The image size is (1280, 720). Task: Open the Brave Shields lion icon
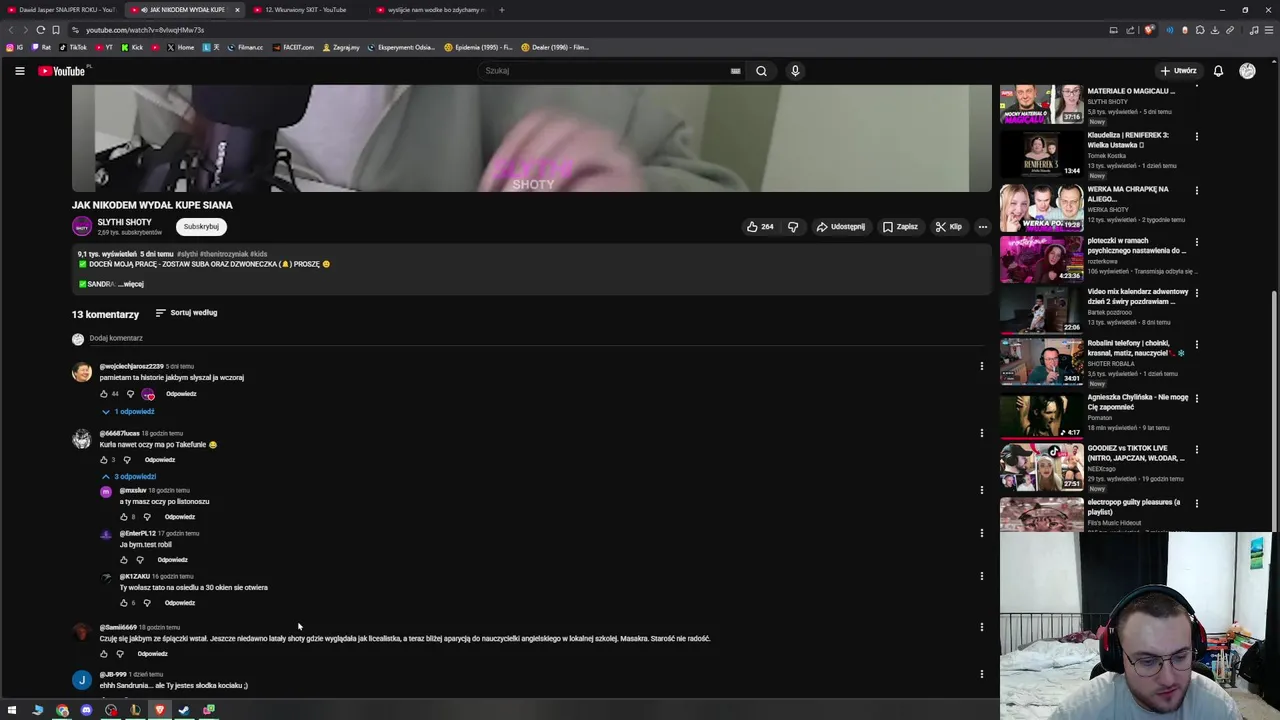1149,30
